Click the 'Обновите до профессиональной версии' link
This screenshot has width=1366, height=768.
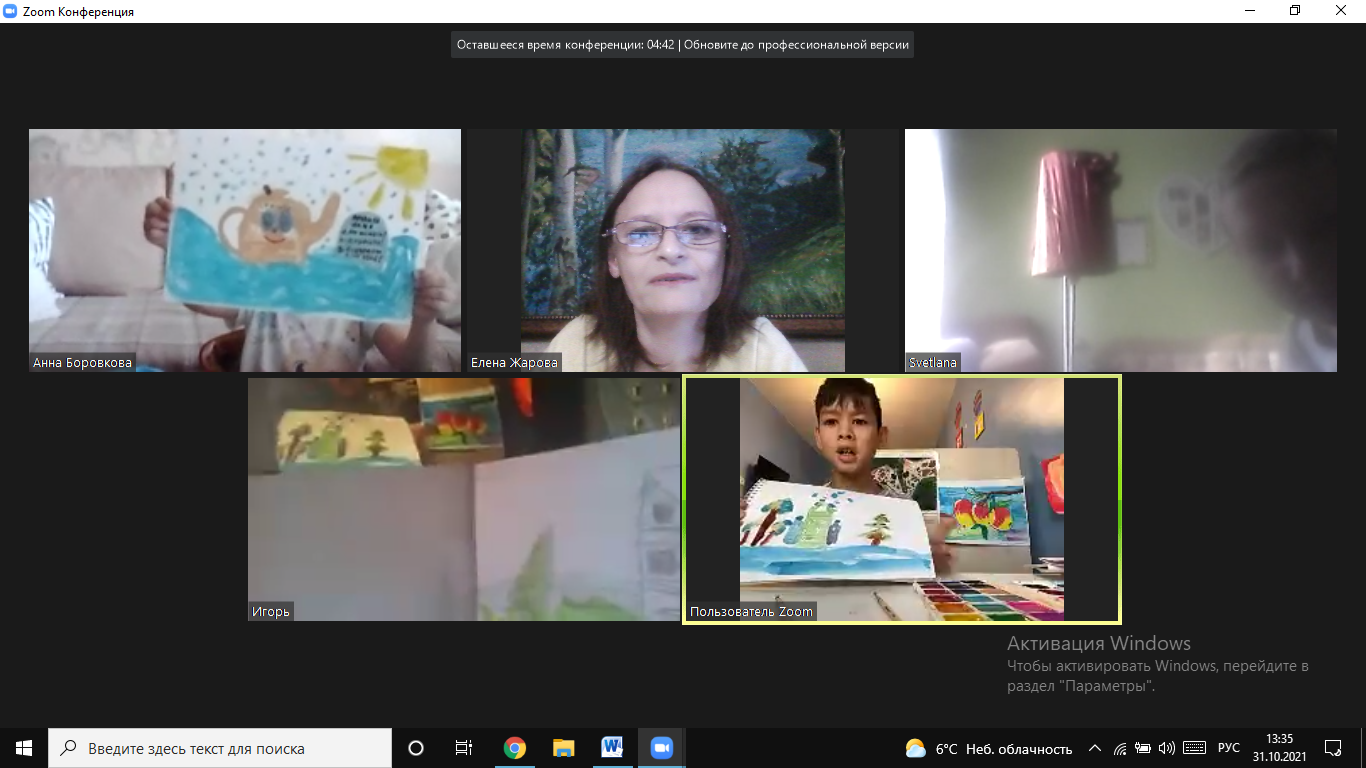point(797,45)
